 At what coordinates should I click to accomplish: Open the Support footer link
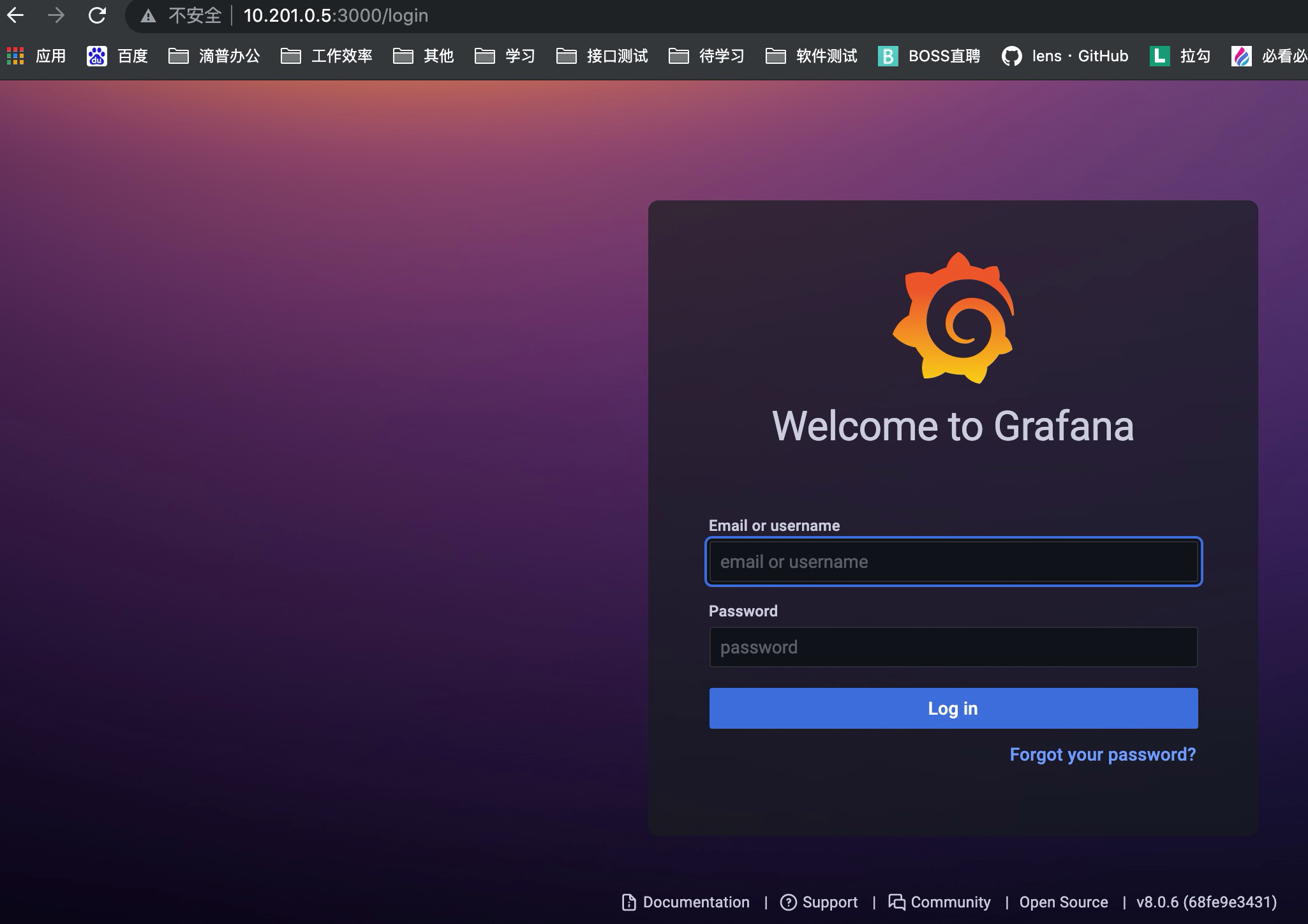(x=819, y=902)
